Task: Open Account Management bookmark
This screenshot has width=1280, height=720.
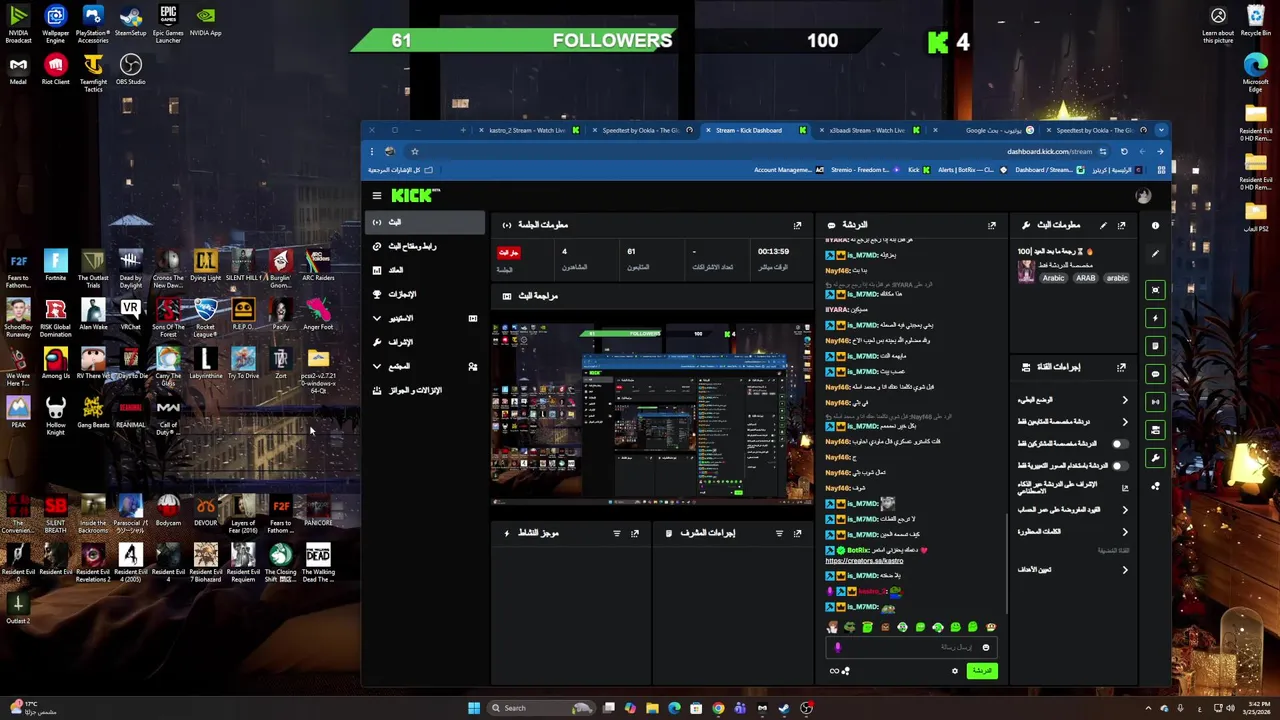Action: click(788, 170)
